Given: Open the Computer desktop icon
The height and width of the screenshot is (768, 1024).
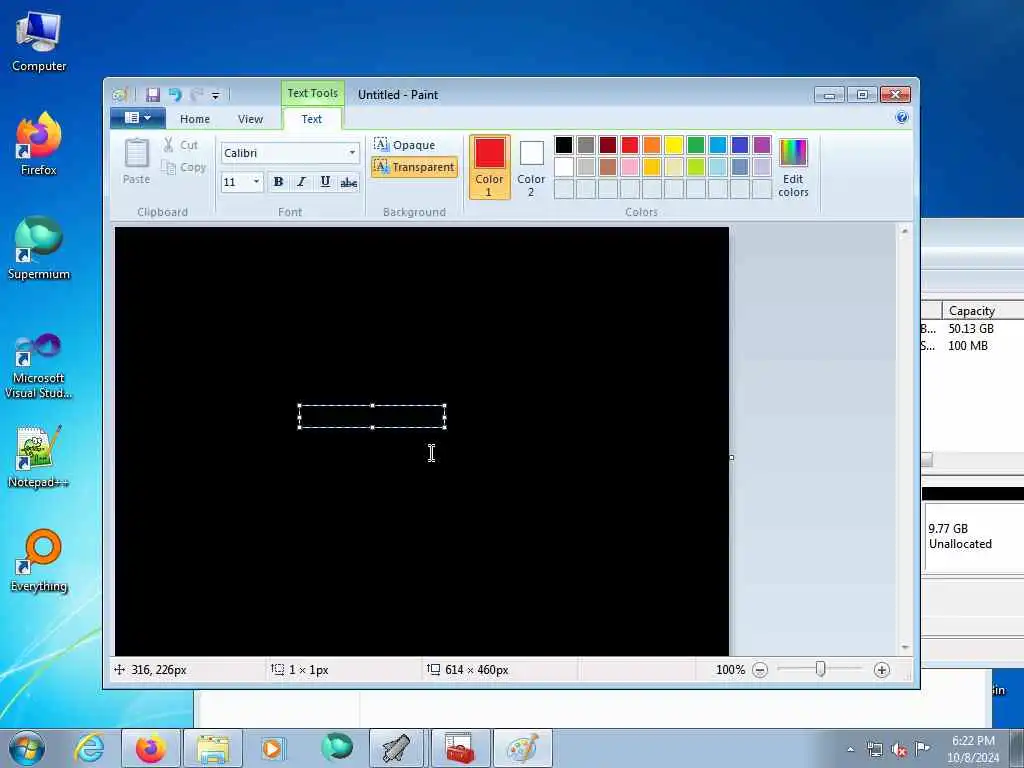Looking at the screenshot, I should (x=39, y=42).
